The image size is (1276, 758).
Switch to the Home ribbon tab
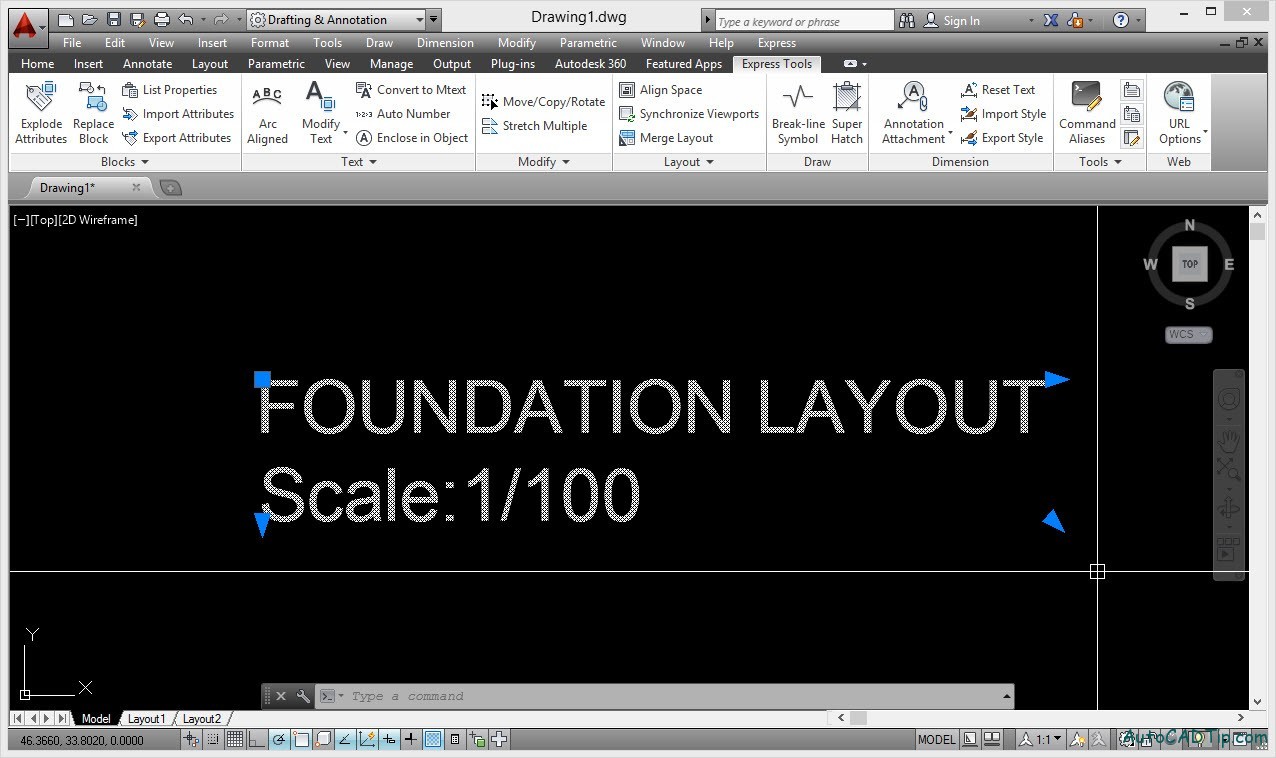click(x=38, y=64)
